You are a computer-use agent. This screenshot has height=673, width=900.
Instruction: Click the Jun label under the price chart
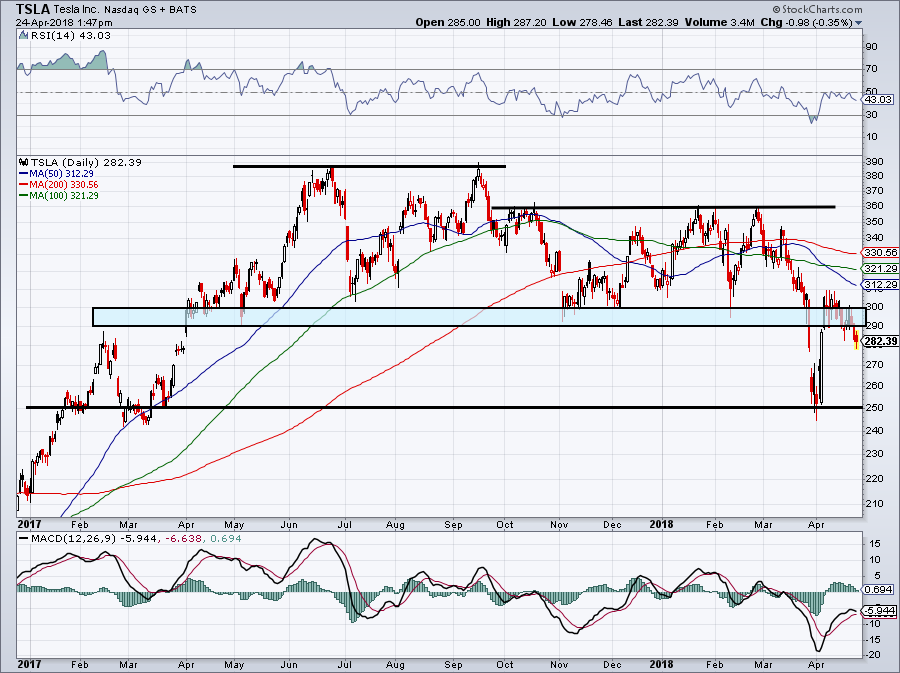289,525
